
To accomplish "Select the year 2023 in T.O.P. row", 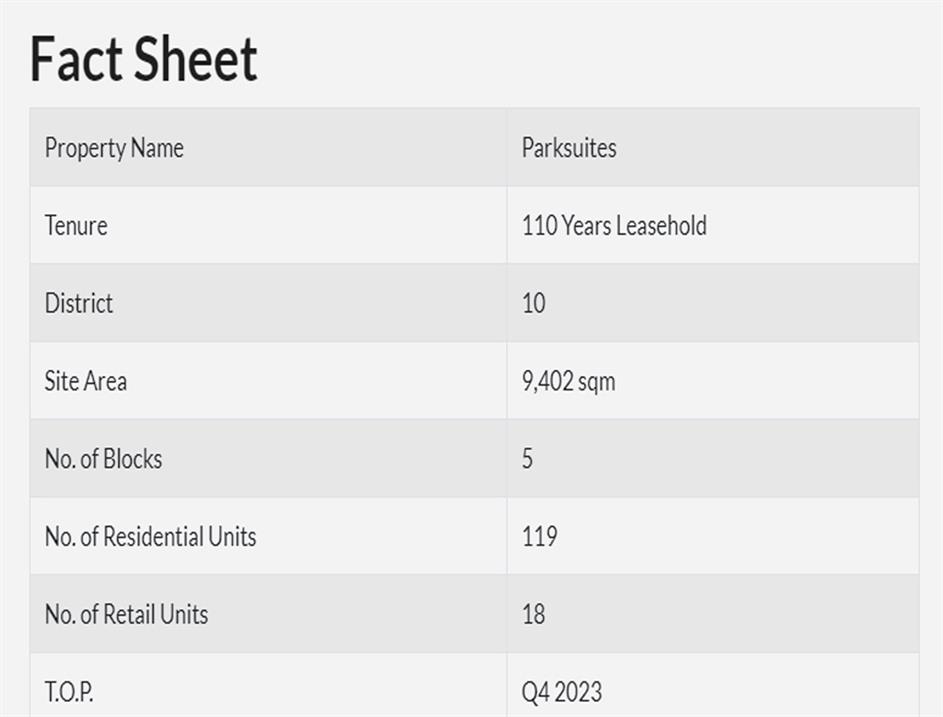I will click(x=579, y=691).
